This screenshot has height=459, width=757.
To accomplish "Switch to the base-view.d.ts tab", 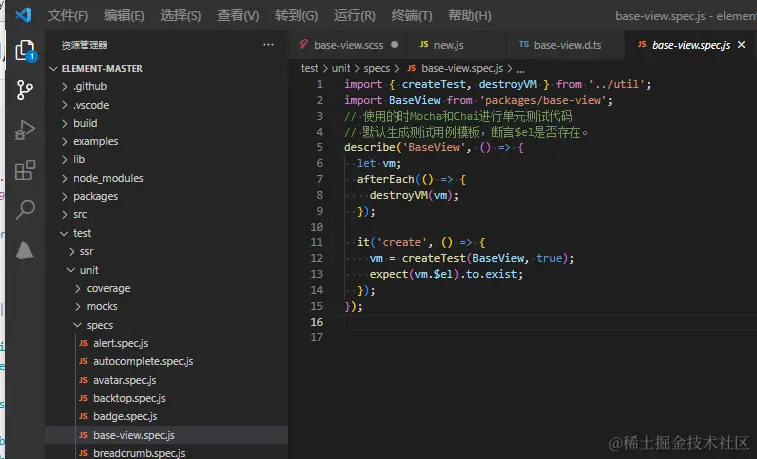I will [x=565, y=45].
